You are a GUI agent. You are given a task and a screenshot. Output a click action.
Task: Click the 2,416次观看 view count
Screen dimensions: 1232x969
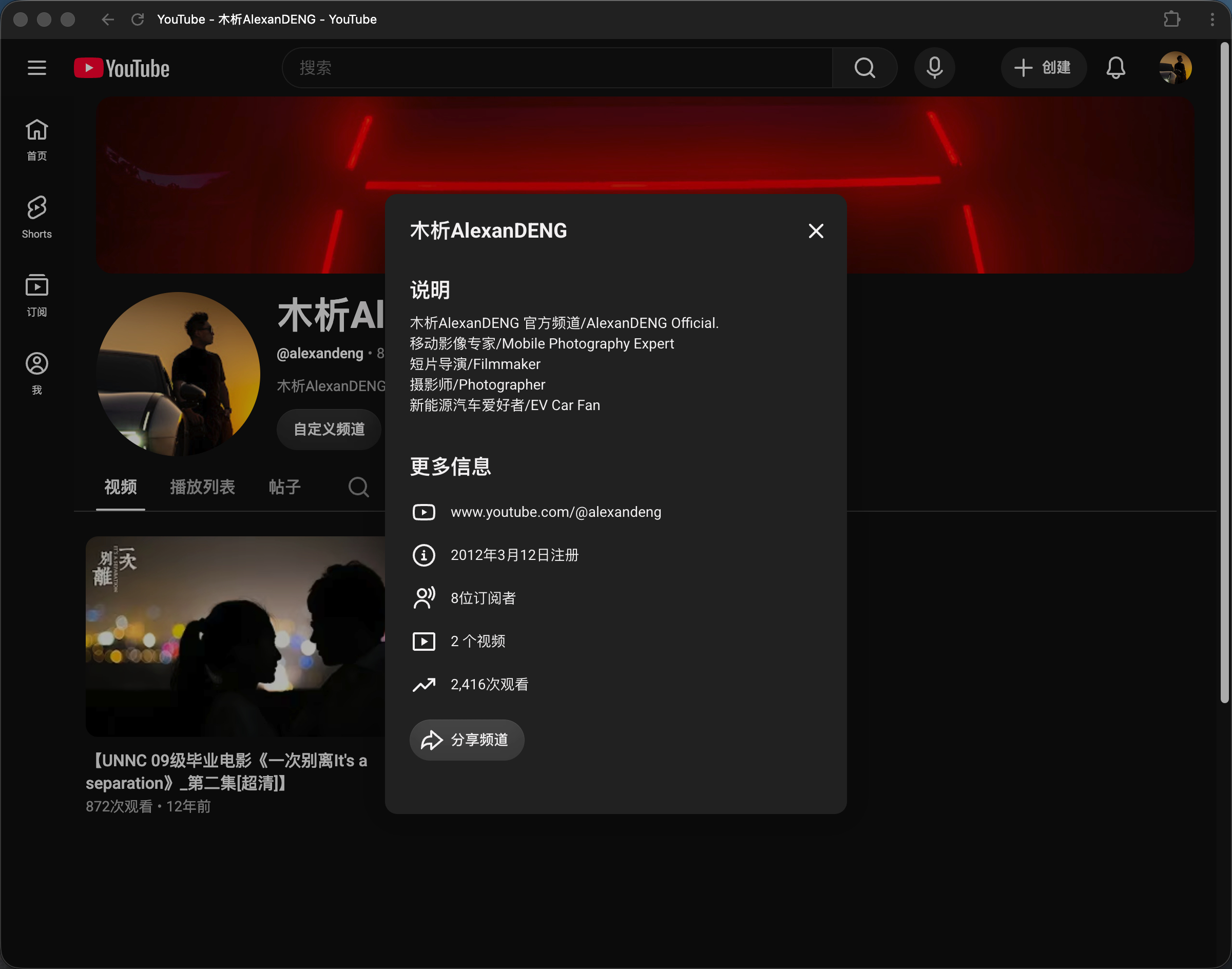tap(489, 685)
